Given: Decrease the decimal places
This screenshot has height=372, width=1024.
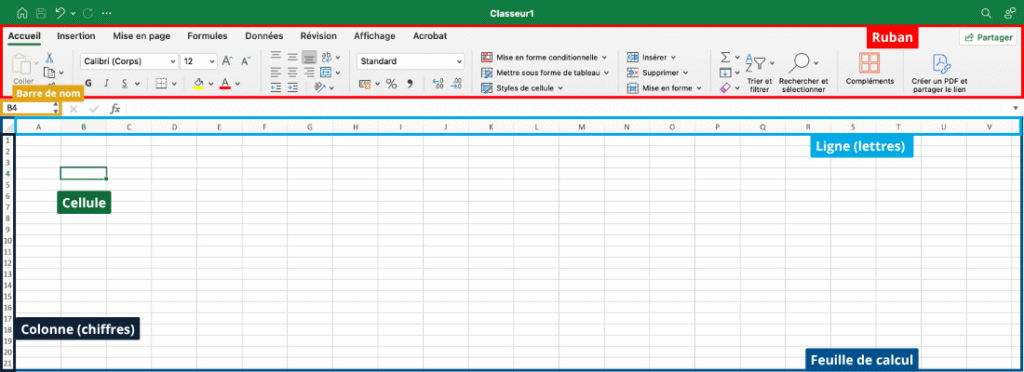Looking at the screenshot, I should click(x=456, y=84).
